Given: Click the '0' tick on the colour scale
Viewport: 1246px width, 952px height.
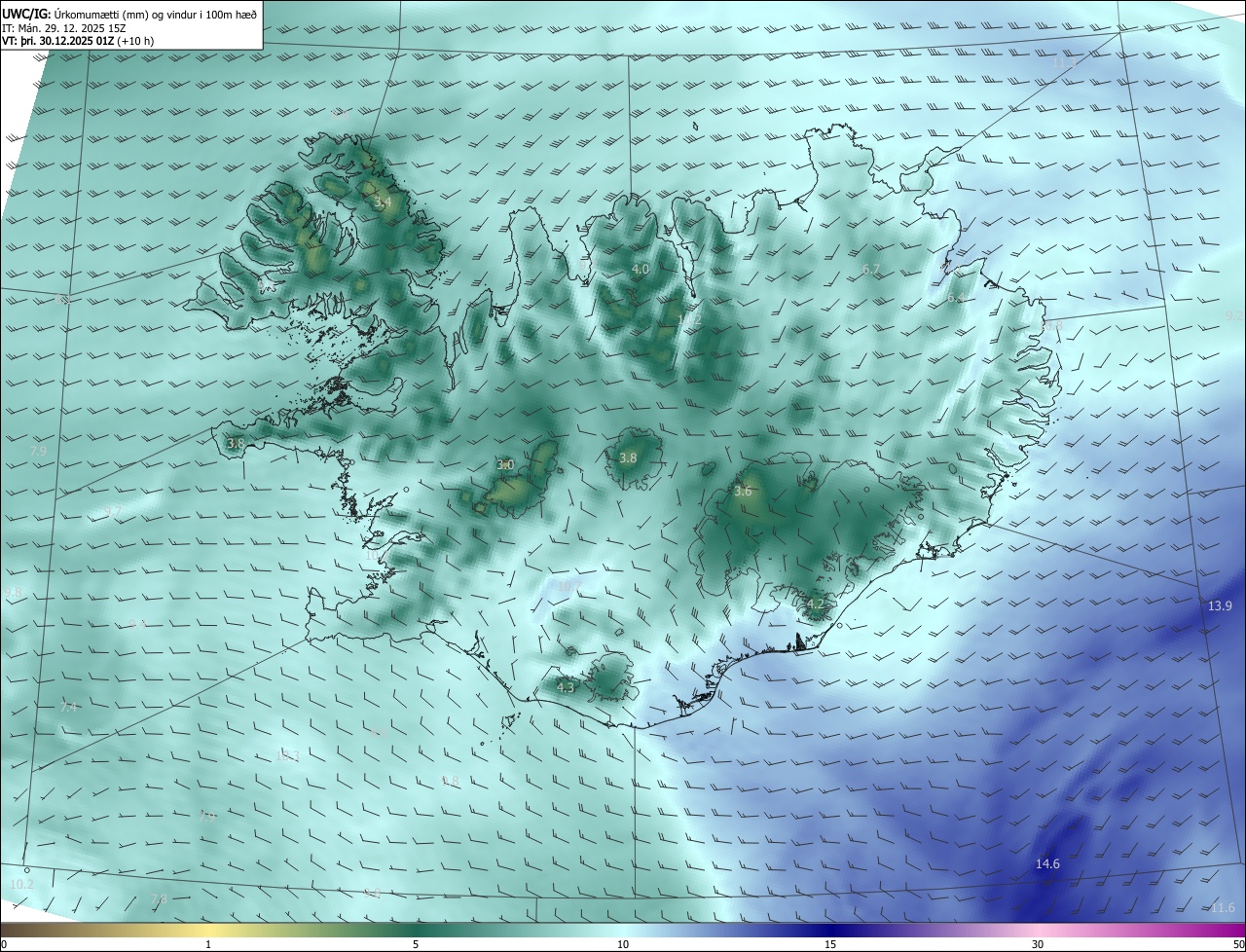Looking at the screenshot, I should [x=4, y=944].
